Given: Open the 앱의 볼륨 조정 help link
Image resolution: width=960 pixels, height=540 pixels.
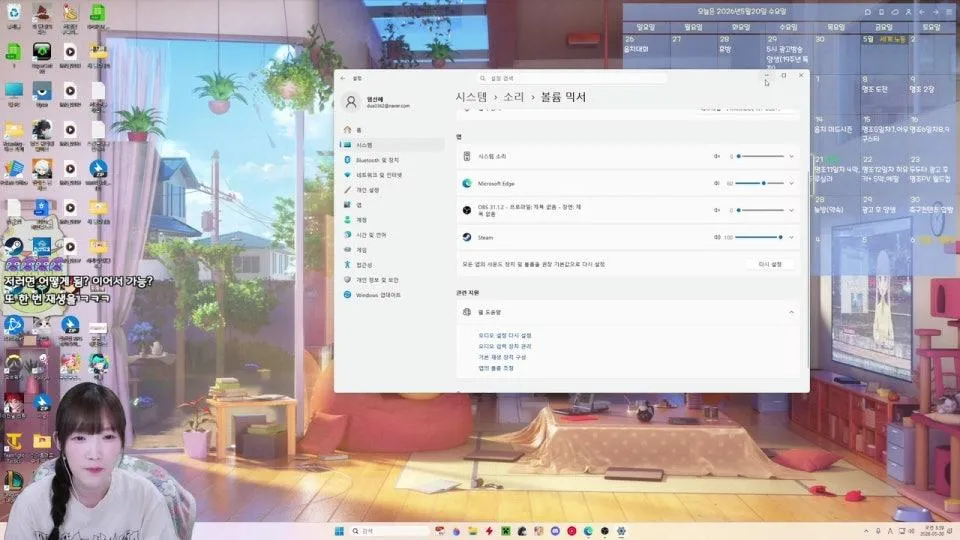Looking at the screenshot, I should (x=496, y=368).
